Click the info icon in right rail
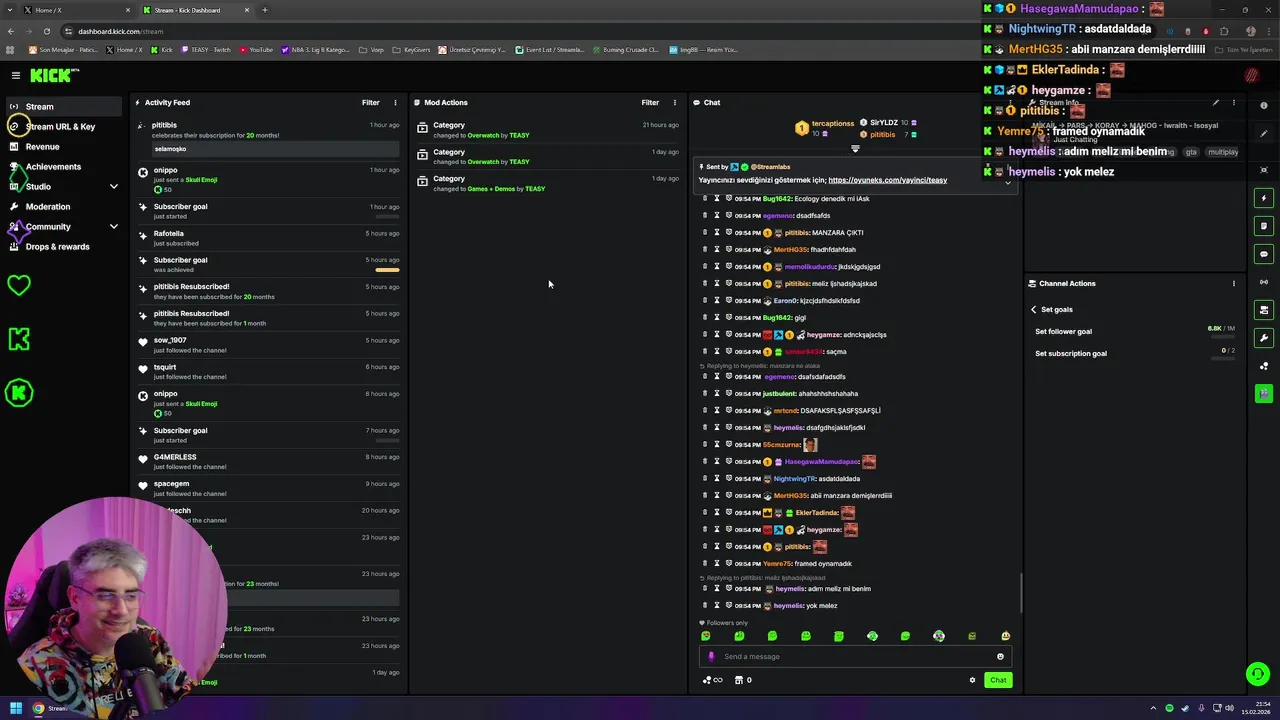The image size is (1280, 720). pyautogui.click(x=1264, y=105)
